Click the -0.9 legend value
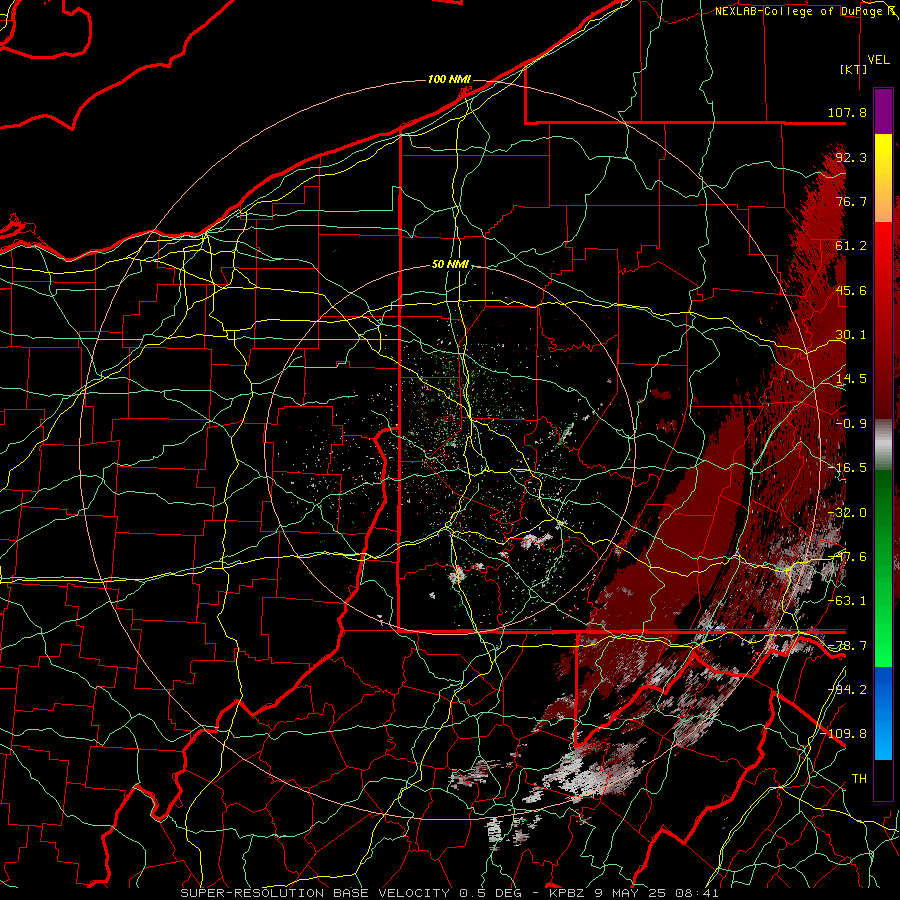Viewport: 900px width, 900px height. pos(851,424)
